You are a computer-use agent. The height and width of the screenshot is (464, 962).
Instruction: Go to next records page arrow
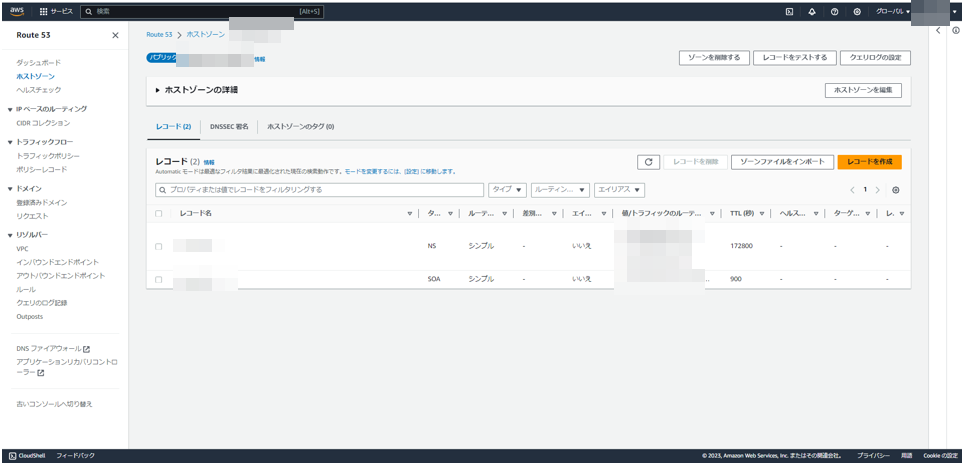tap(878, 190)
